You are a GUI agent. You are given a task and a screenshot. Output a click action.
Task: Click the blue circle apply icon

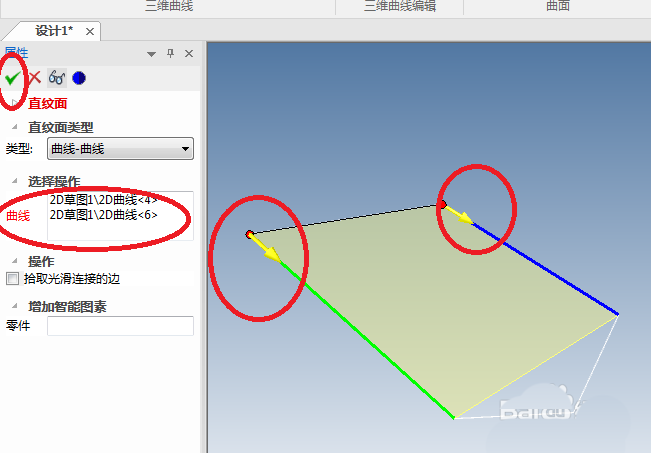79,78
